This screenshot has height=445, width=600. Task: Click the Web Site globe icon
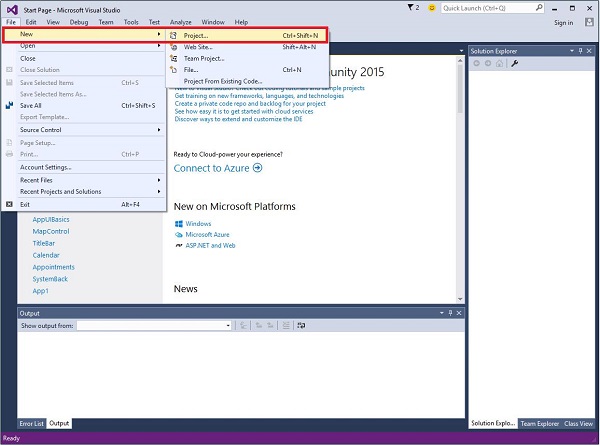tap(174, 47)
